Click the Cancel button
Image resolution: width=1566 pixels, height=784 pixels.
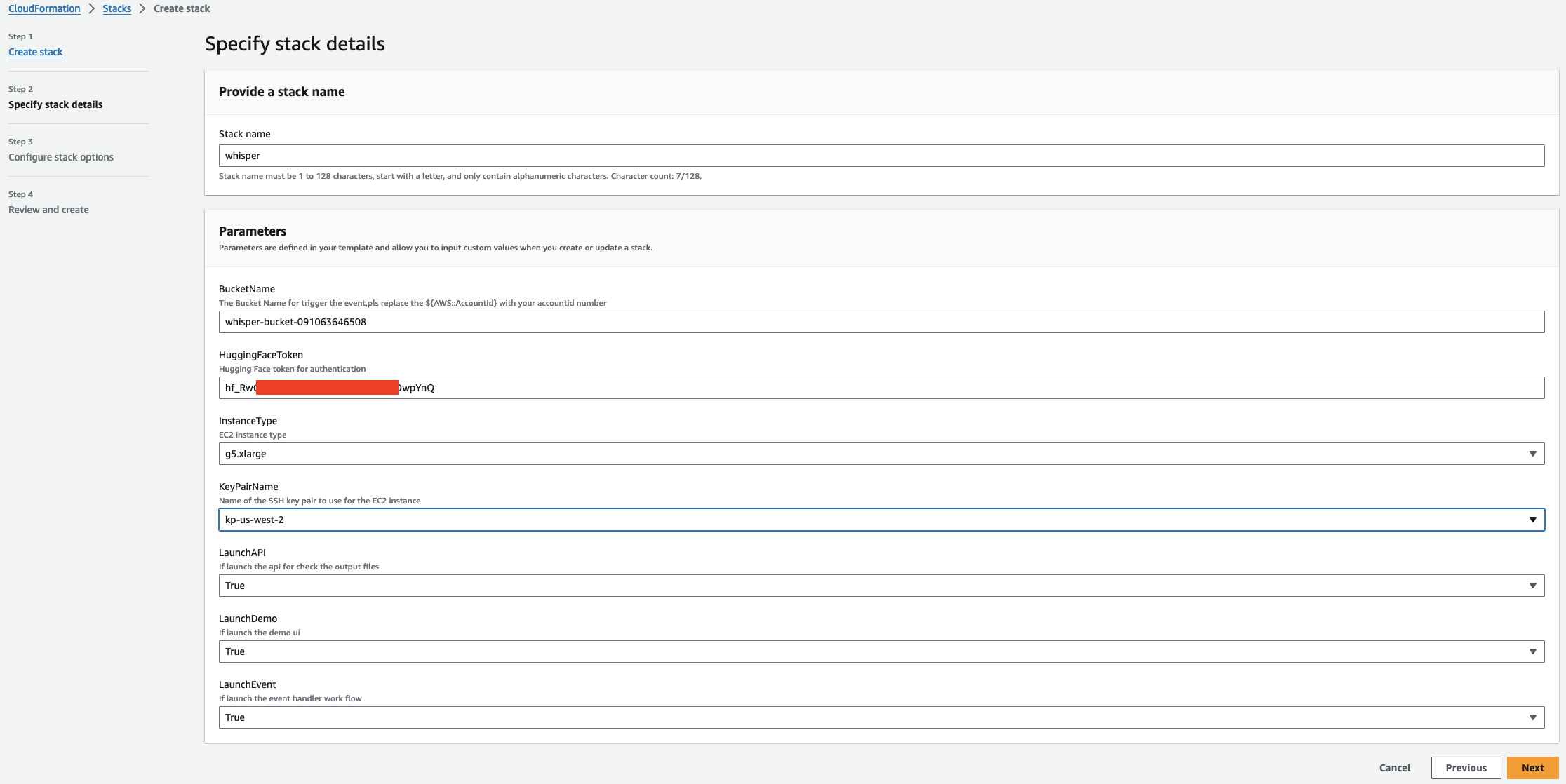(1394, 768)
